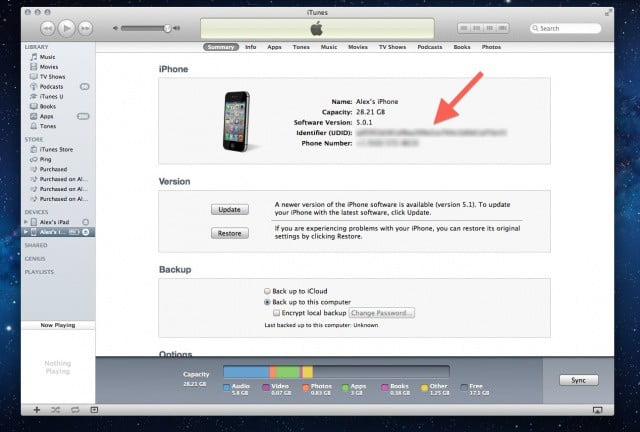640x432 pixels.
Task: Click the iPhone device image
Action: click(x=236, y=121)
